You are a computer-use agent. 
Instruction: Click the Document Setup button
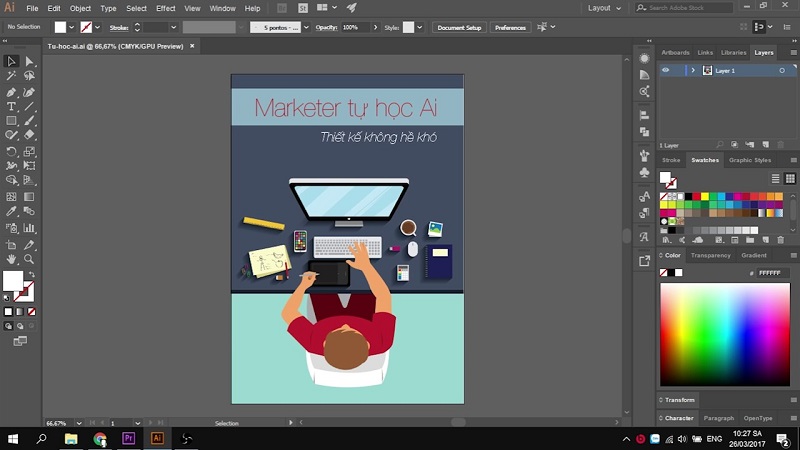point(459,28)
